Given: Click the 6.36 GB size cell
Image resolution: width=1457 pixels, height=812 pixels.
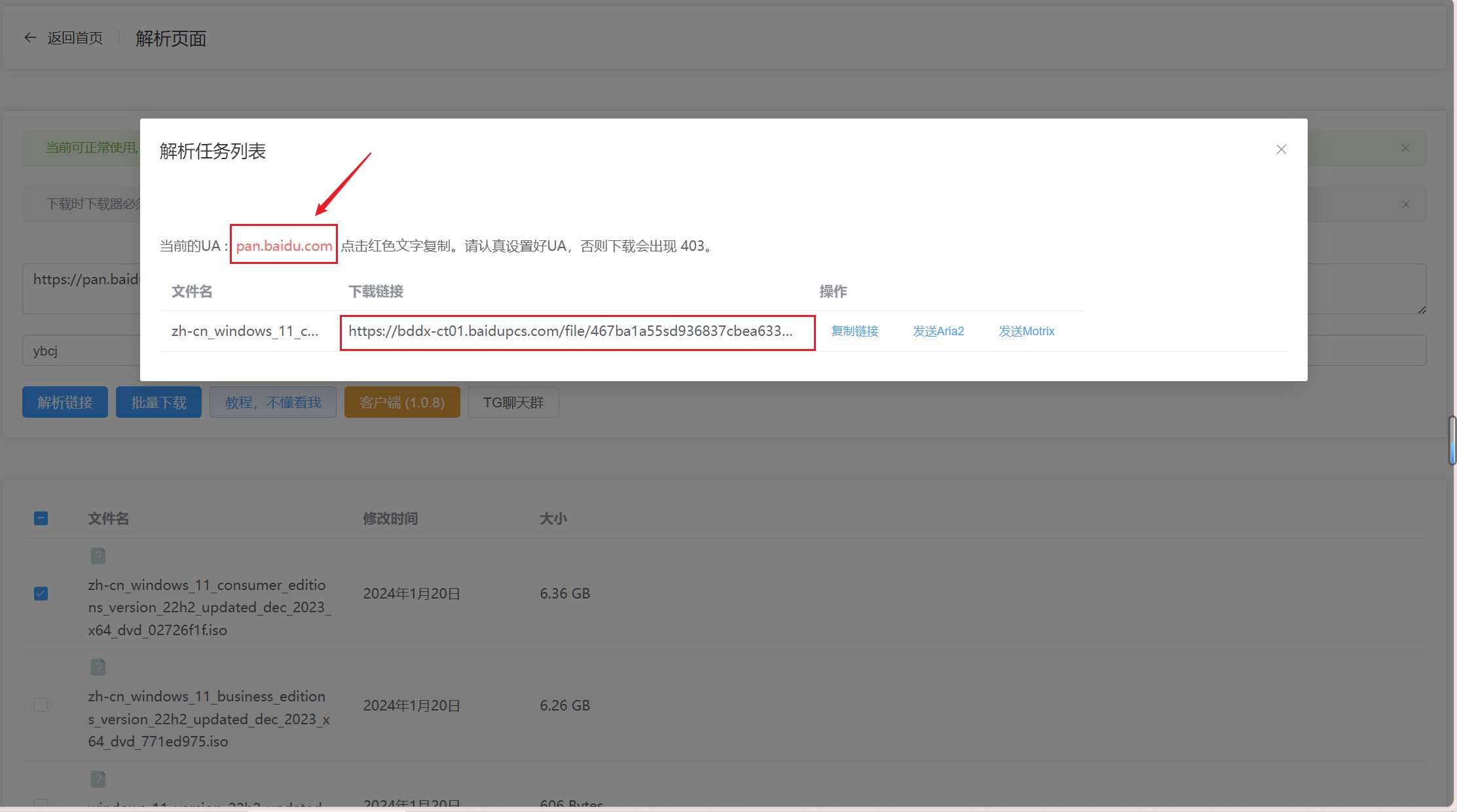Looking at the screenshot, I should pos(565,593).
